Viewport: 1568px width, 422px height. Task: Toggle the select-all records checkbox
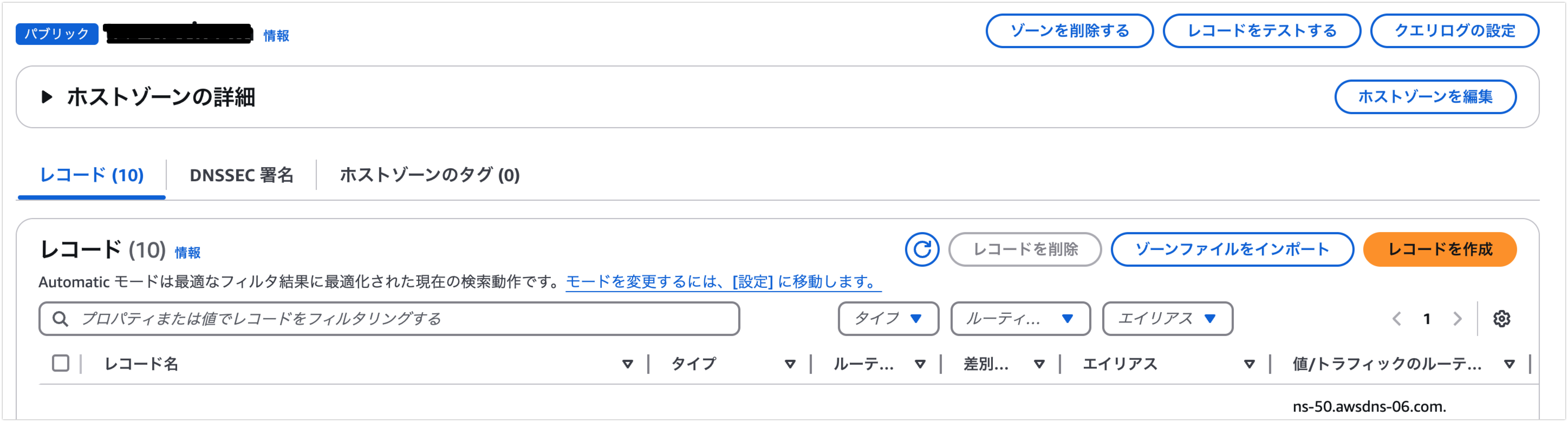point(60,364)
